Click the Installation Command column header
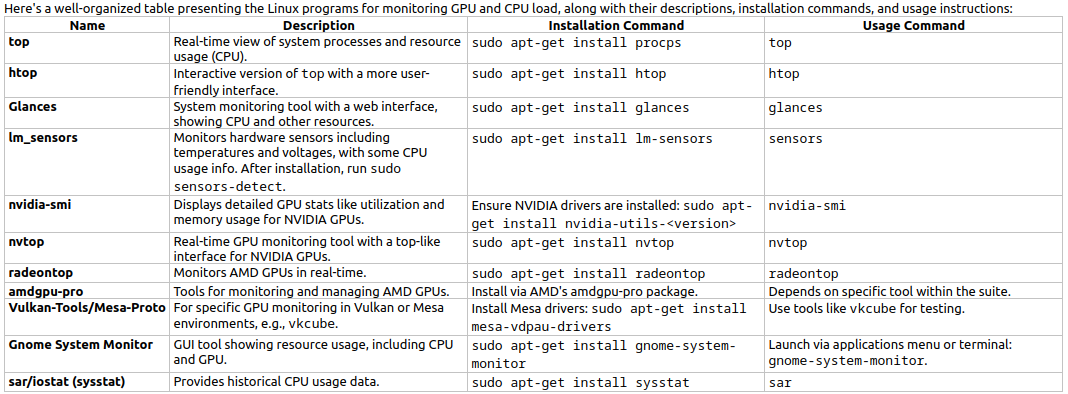 click(616, 26)
